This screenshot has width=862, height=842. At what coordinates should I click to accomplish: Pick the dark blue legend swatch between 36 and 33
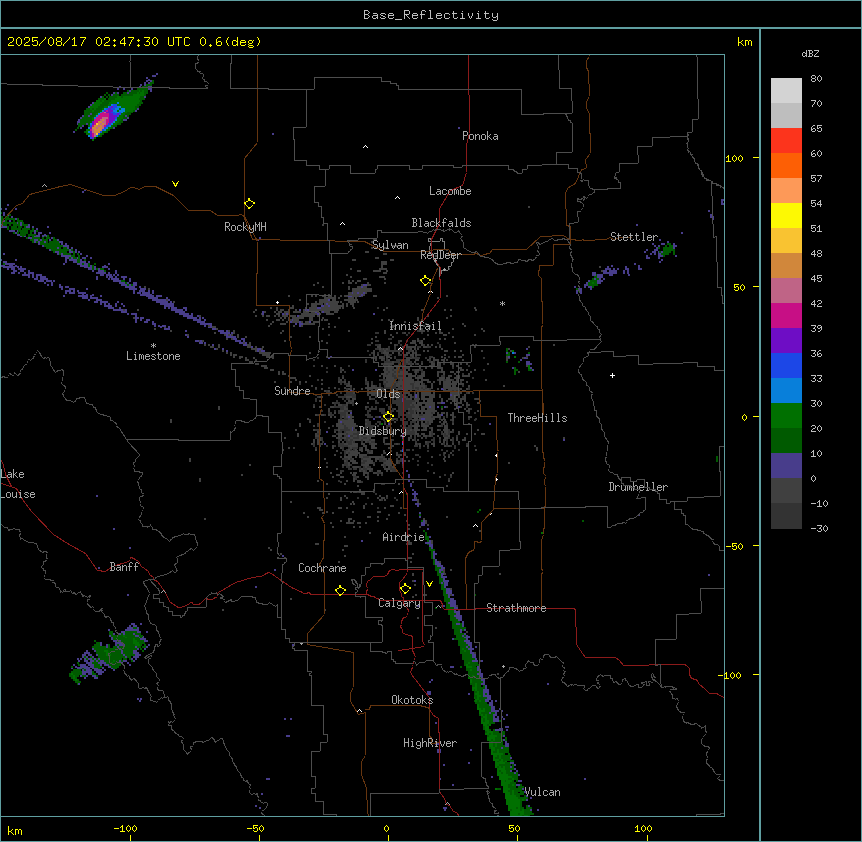tap(786, 365)
